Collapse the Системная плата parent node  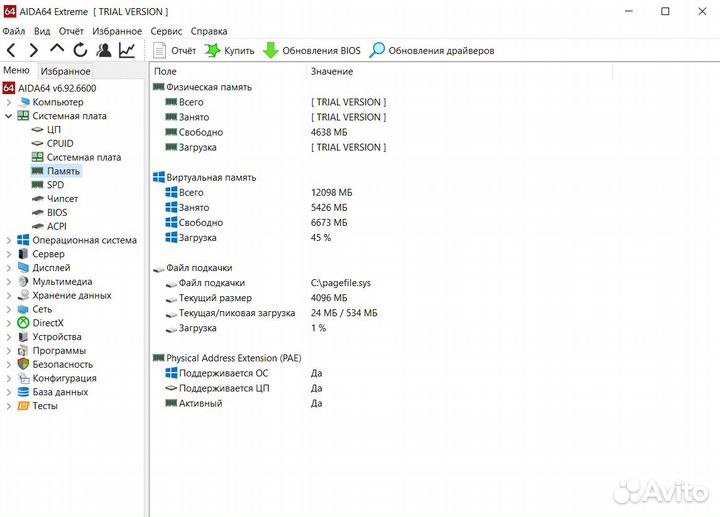9,116
